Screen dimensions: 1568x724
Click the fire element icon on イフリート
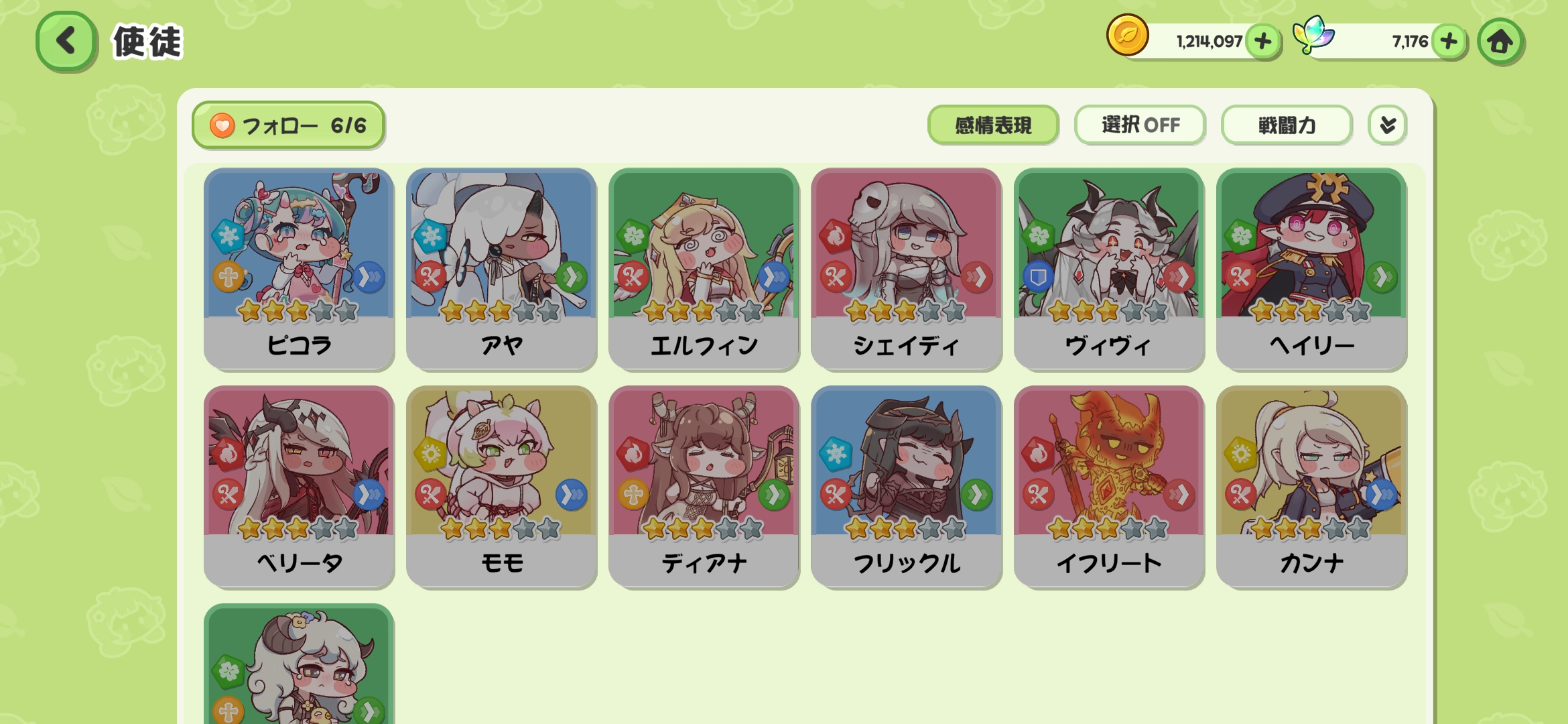click(x=1038, y=454)
